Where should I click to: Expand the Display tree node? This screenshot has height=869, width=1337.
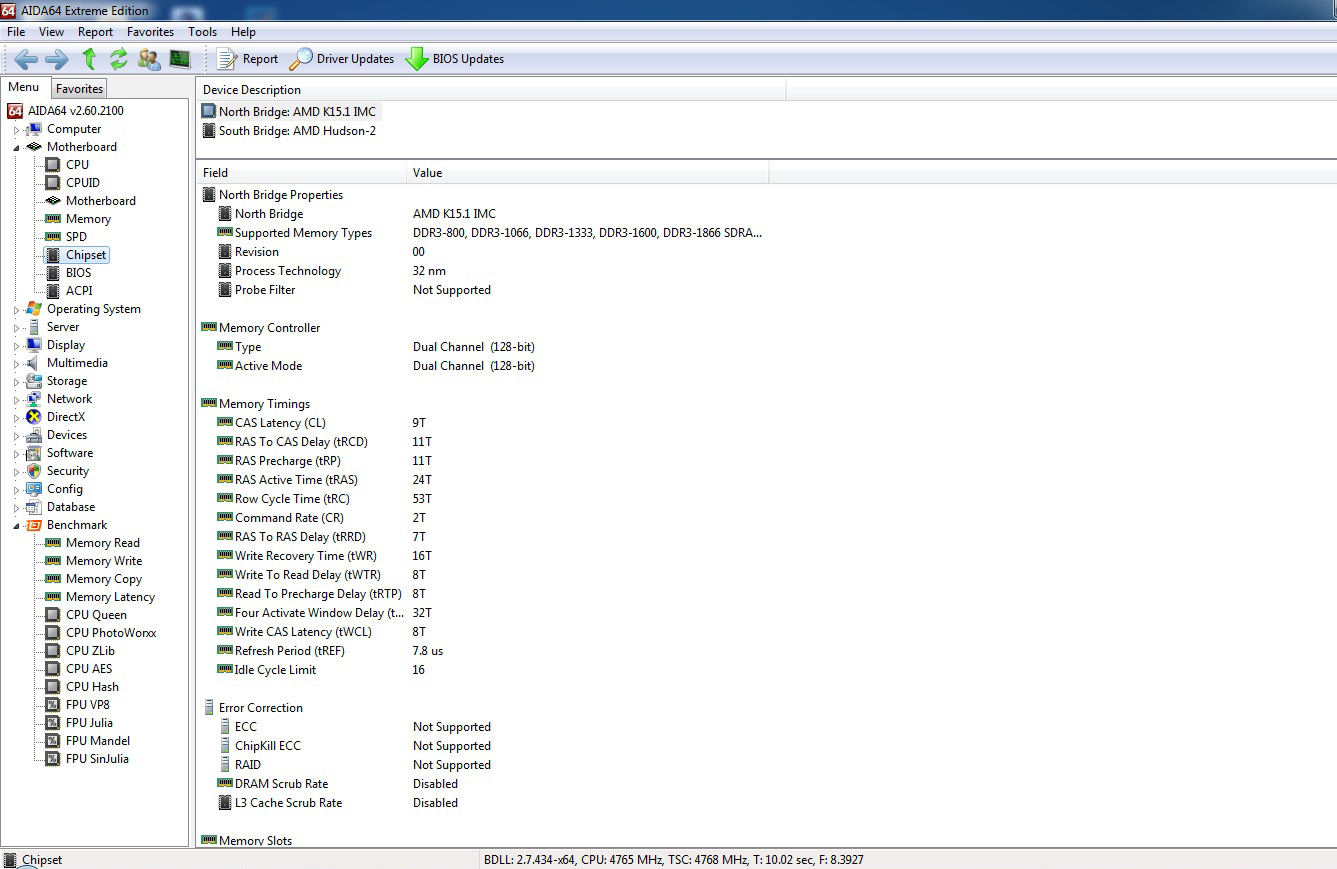coord(16,346)
